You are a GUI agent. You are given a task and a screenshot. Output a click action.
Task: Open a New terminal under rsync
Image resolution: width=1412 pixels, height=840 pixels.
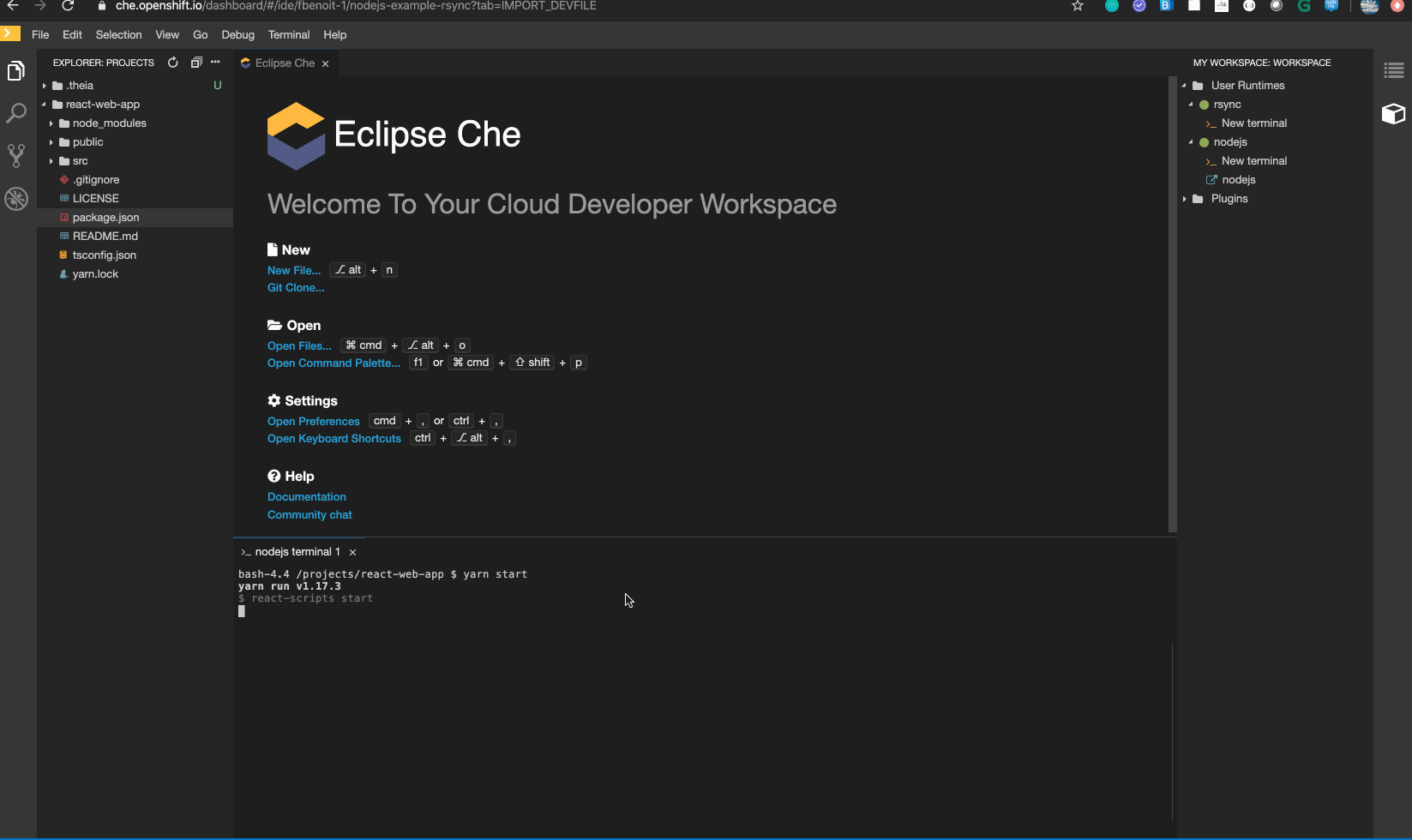click(1253, 123)
